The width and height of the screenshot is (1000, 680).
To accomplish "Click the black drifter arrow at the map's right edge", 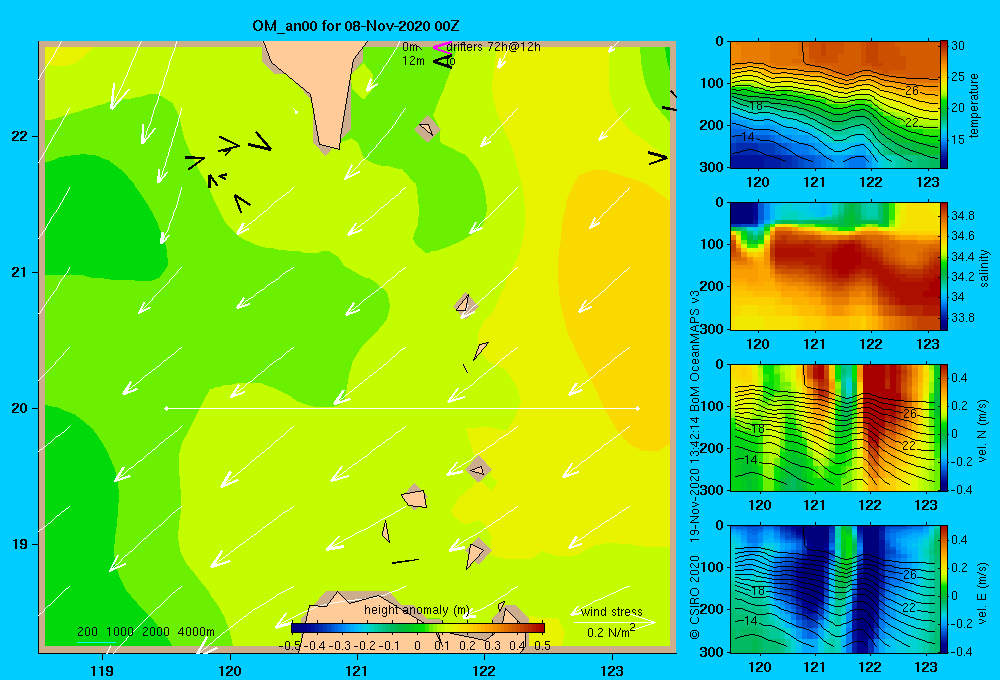I will click(x=658, y=157).
